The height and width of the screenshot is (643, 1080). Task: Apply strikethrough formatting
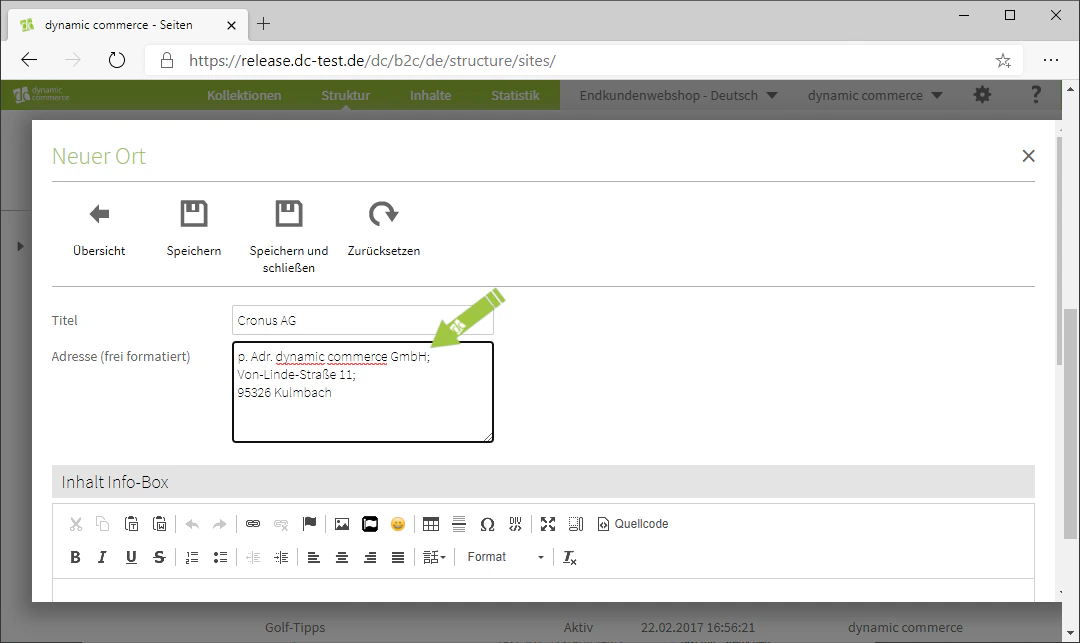pyautogui.click(x=159, y=557)
